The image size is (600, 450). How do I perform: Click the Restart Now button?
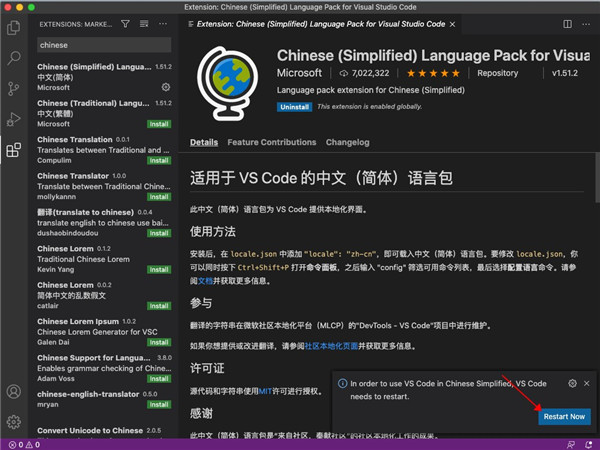pyautogui.click(x=564, y=416)
